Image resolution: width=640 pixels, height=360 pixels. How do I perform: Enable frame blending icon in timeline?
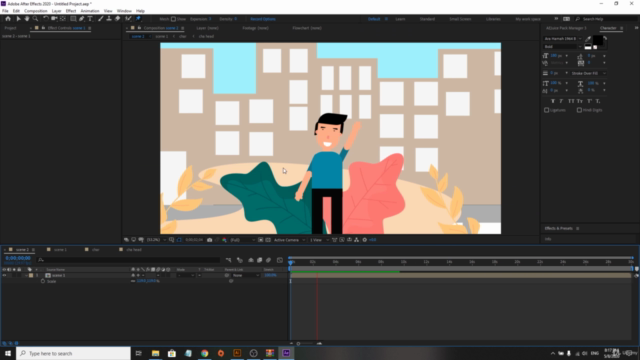pyautogui.click(x=259, y=260)
